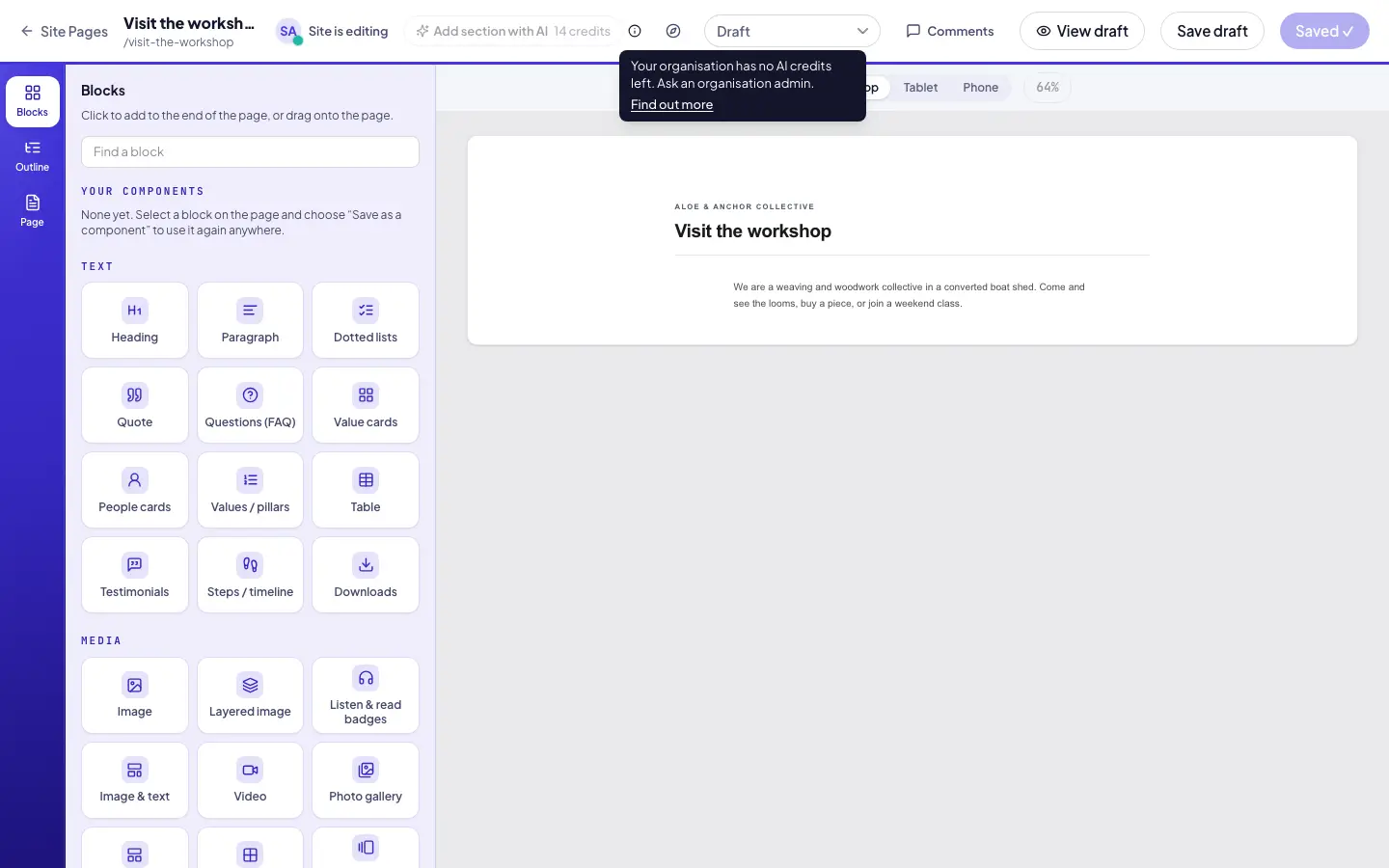Click the AI credits info icon
This screenshot has height=868, width=1389.
[635, 31]
